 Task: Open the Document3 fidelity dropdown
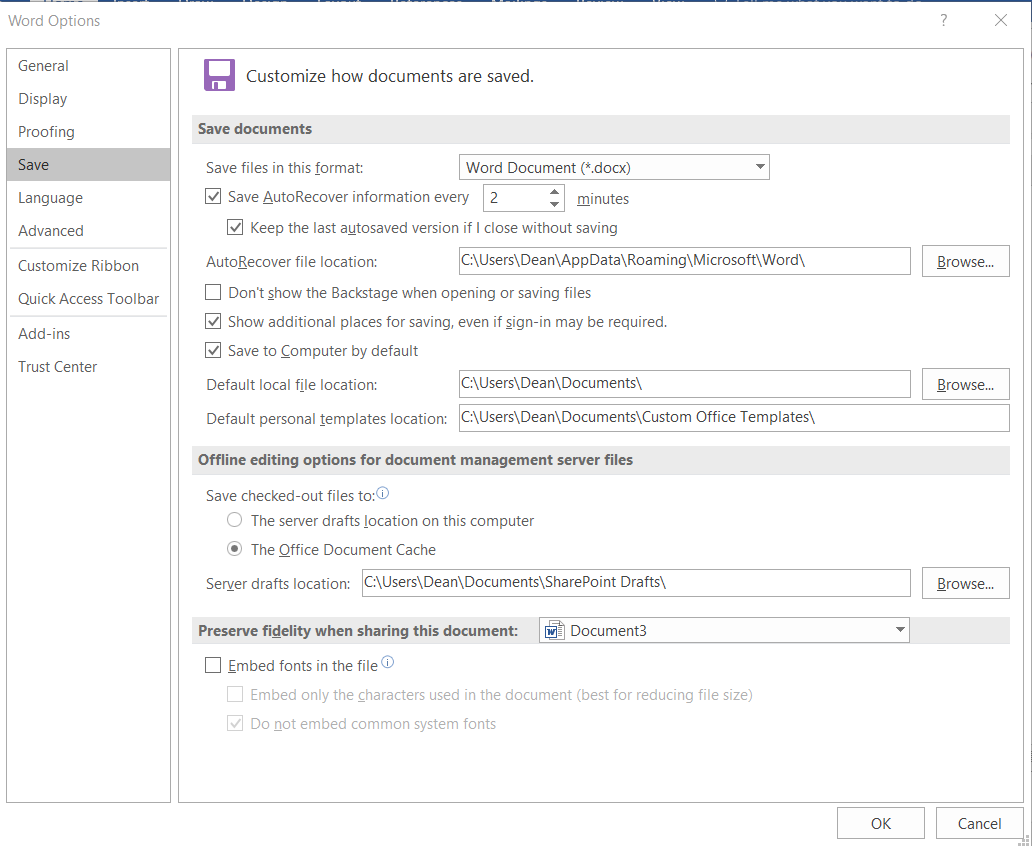tap(724, 630)
